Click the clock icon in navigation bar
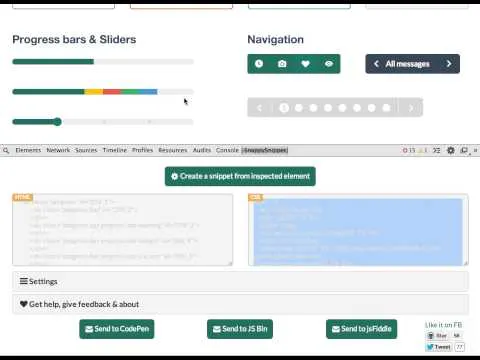This screenshot has height=360, width=480. [x=259, y=64]
